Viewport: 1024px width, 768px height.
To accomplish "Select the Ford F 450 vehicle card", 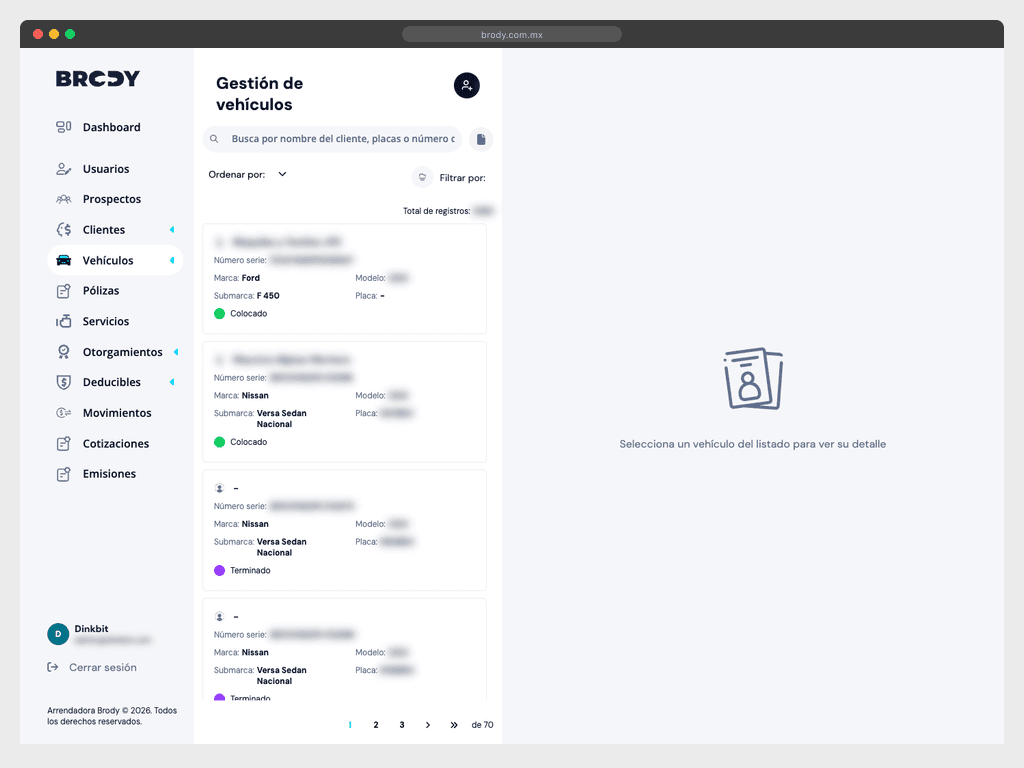I will [x=345, y=279].
